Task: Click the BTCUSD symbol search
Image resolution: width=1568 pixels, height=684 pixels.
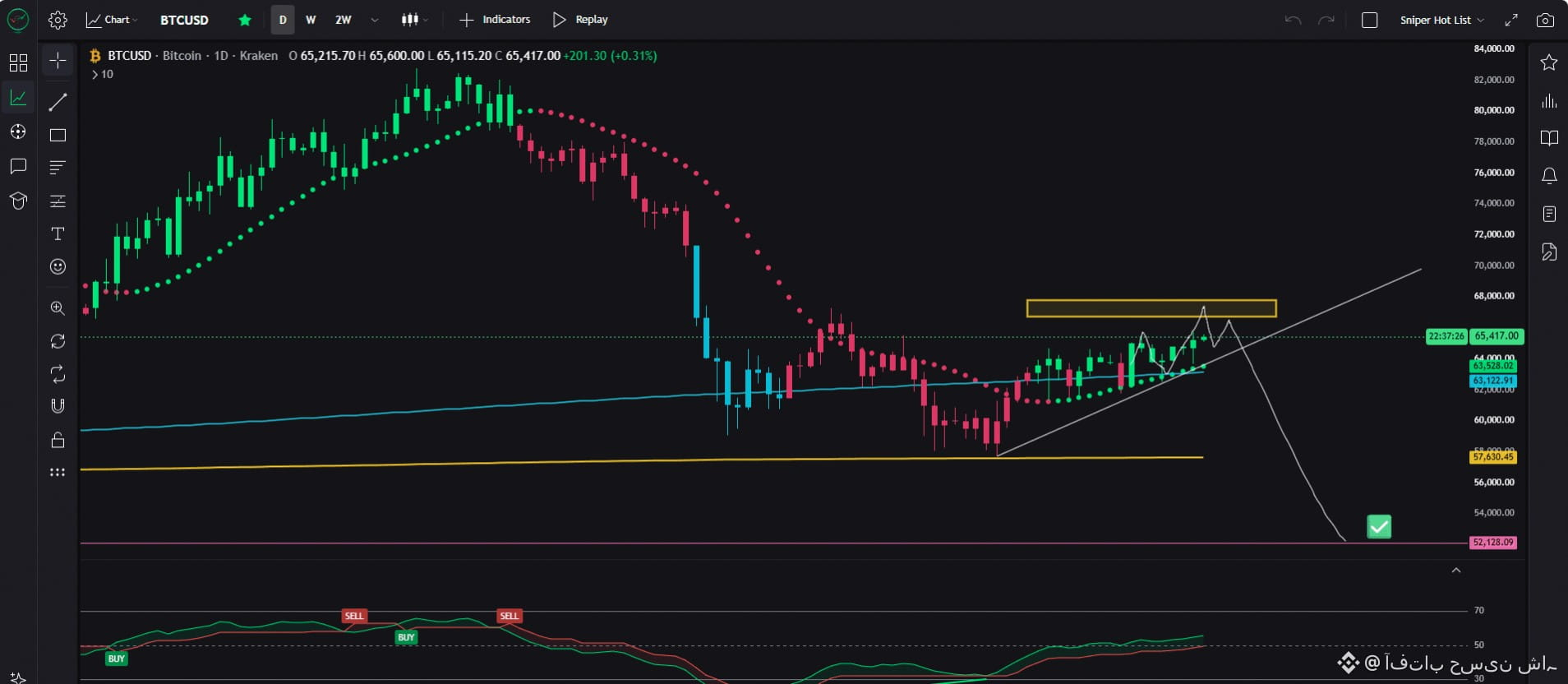Action: point(184,20)
